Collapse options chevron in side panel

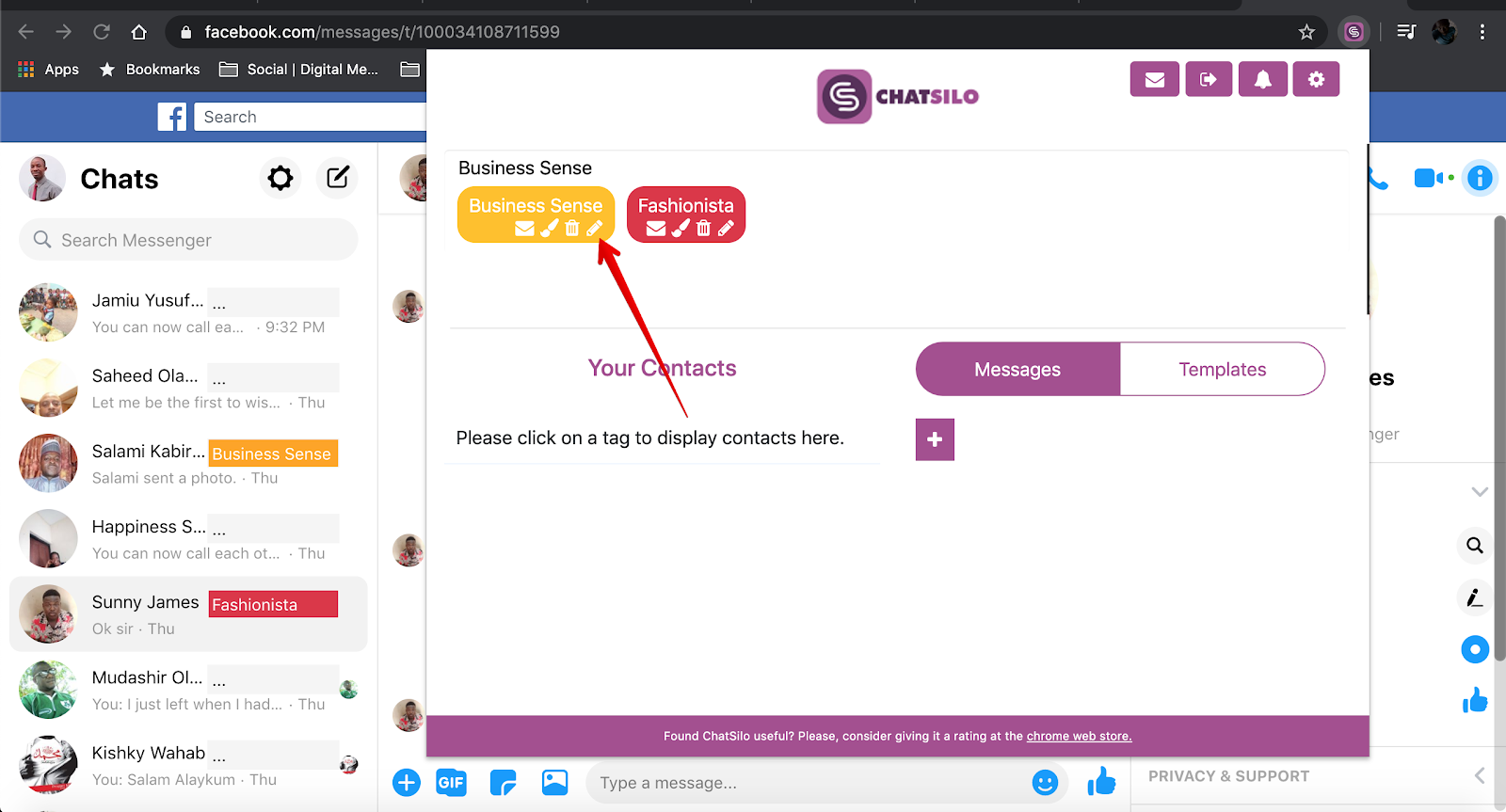1480,492
